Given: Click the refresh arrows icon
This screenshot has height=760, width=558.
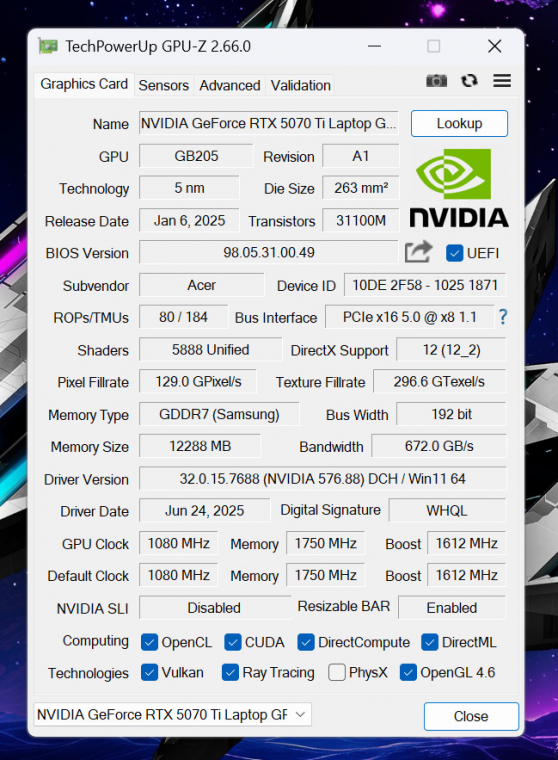Looking at the screenshot, I should tap(469, 81).
